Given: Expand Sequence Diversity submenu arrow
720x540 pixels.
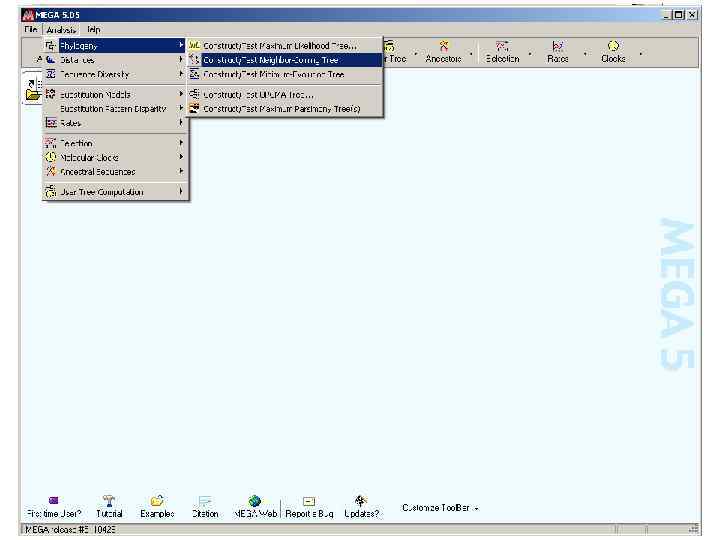Looking at the screenshot, I should 181,73.
